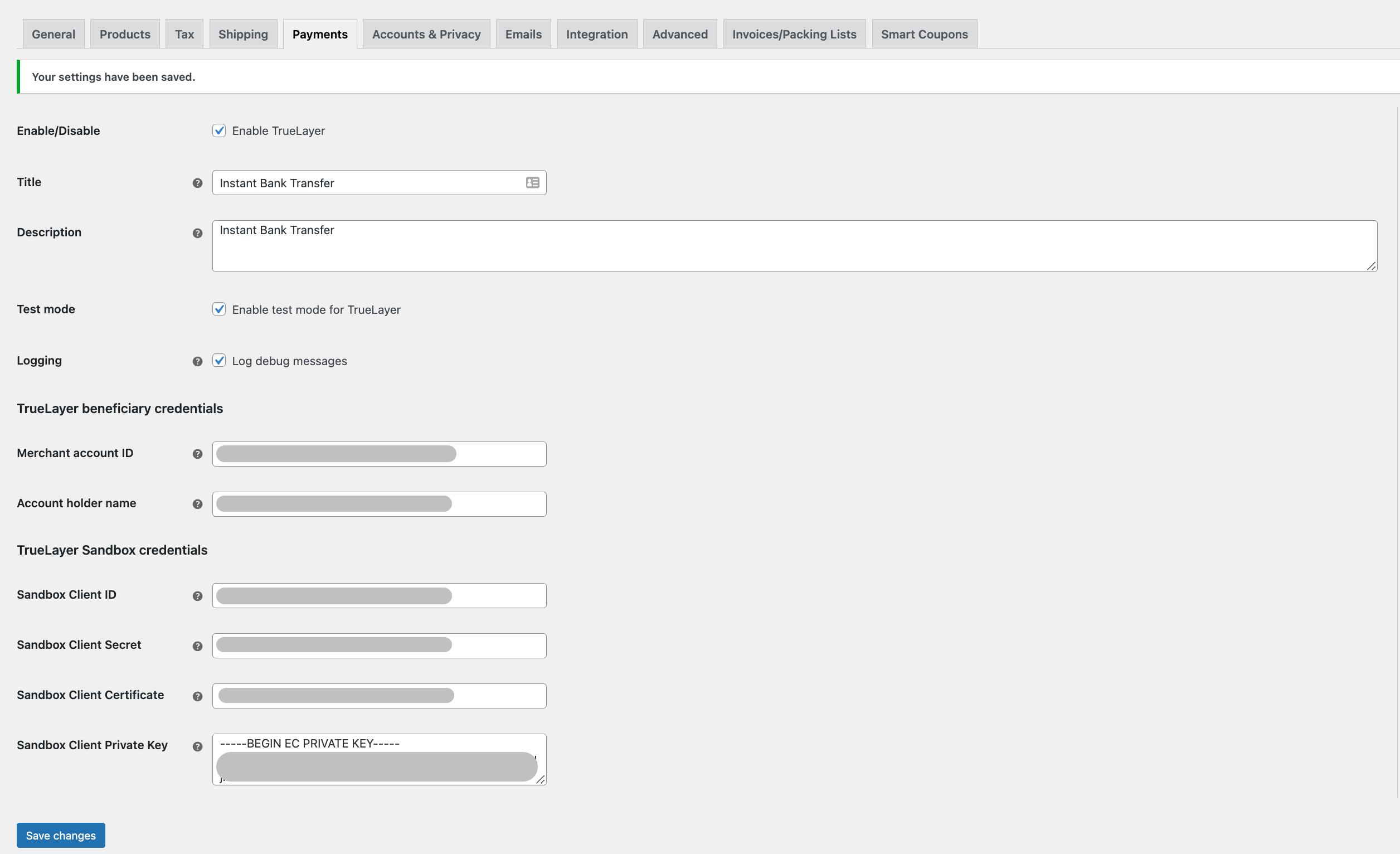Open the Accounts & Privacy tab
Screen dimensions: 1400x854
[x=426, y=34]
